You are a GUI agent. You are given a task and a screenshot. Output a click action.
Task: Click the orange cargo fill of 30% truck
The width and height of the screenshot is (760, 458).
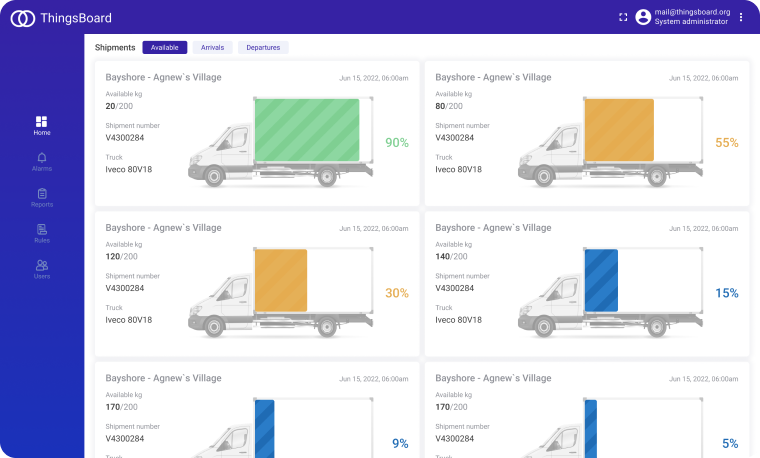pyautogui.click(x=281, y=280)
